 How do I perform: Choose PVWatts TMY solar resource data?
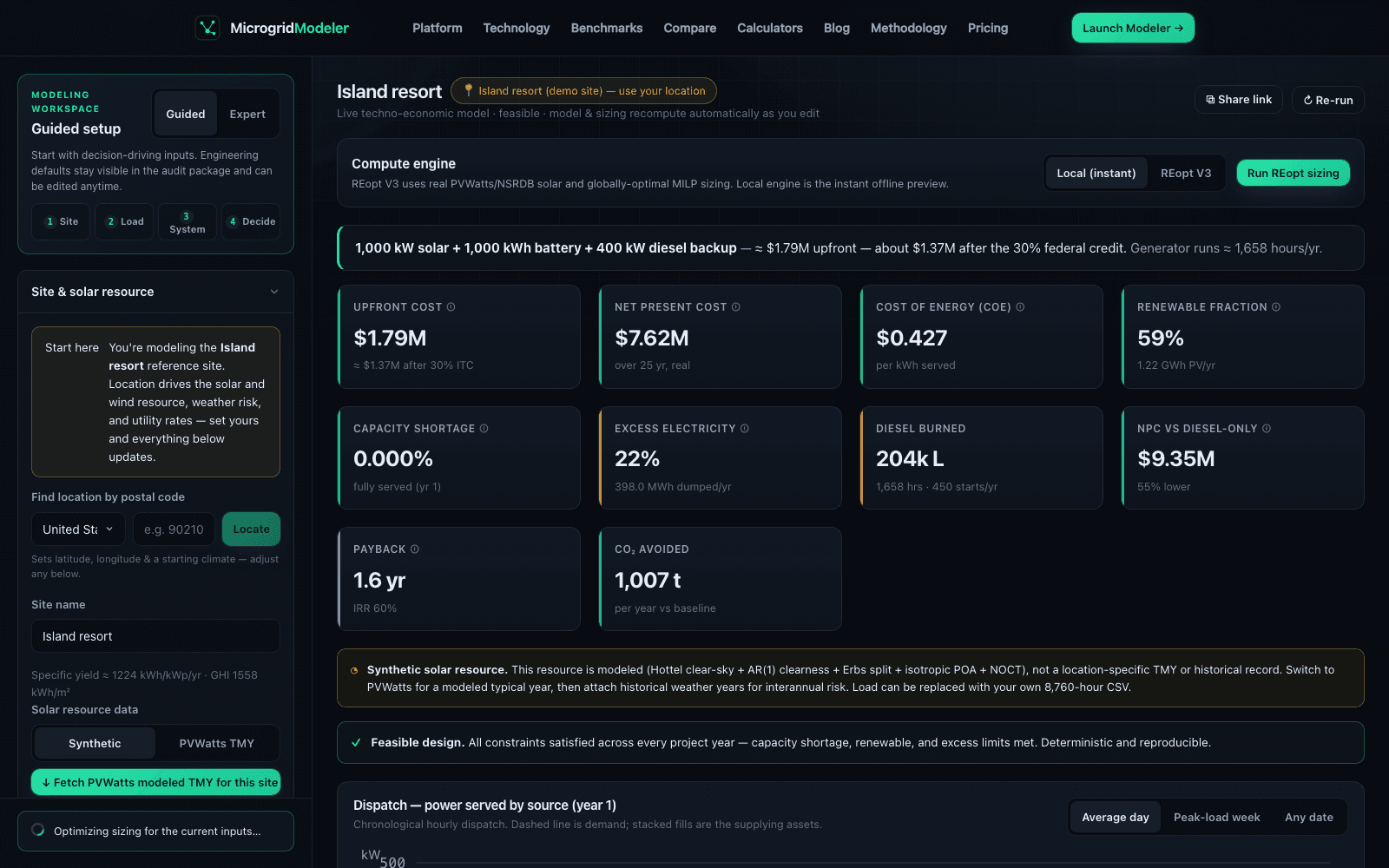[217, 744]
